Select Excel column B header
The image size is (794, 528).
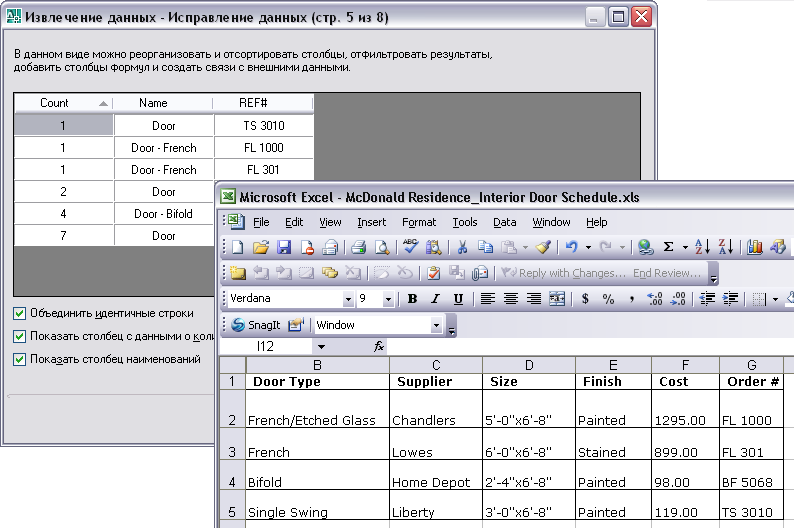pyautogui.click(x=317, y=365)
